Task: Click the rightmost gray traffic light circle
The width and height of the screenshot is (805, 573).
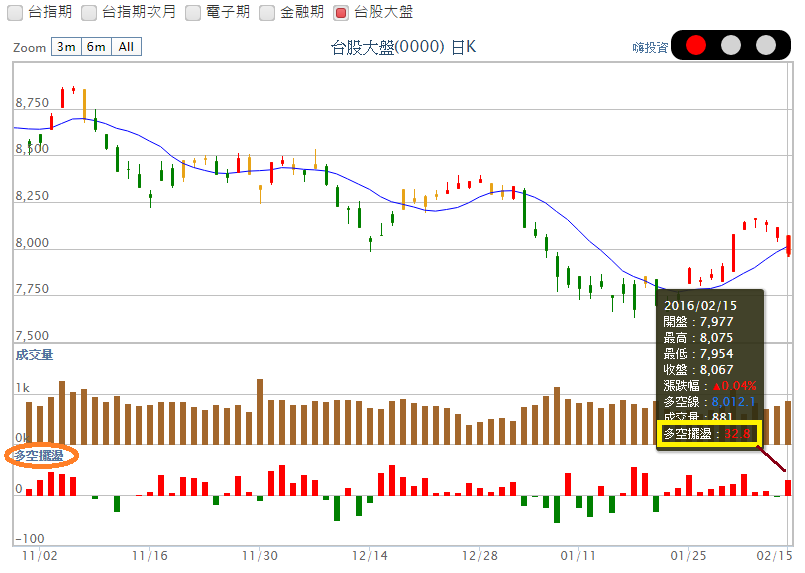Action: click(x=765, y=45)
